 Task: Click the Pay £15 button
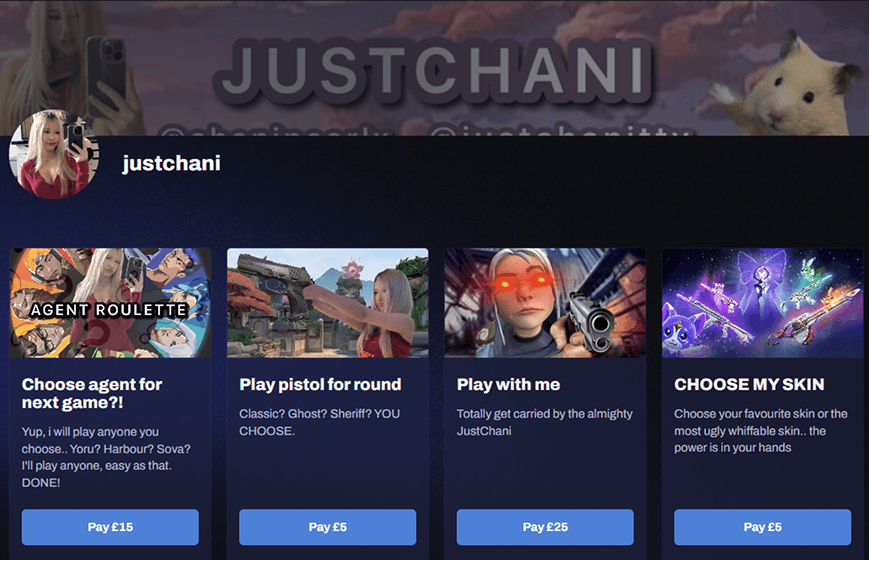pos(110,527)
